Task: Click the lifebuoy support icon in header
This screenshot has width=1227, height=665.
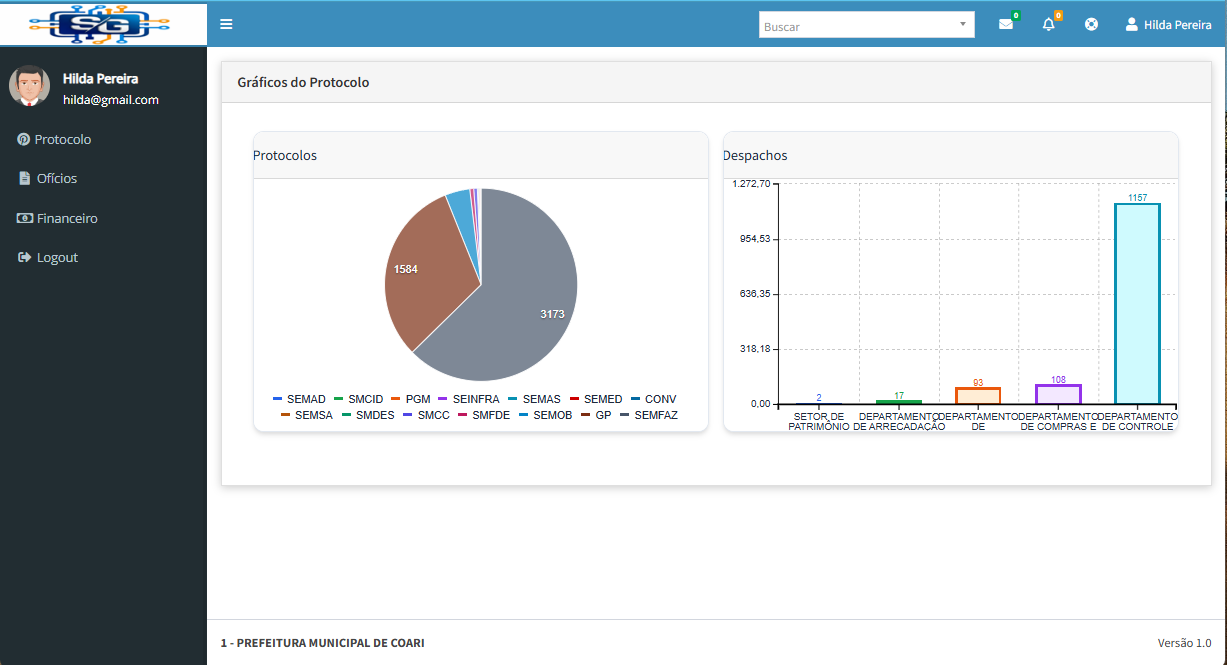Action: 1091,24
